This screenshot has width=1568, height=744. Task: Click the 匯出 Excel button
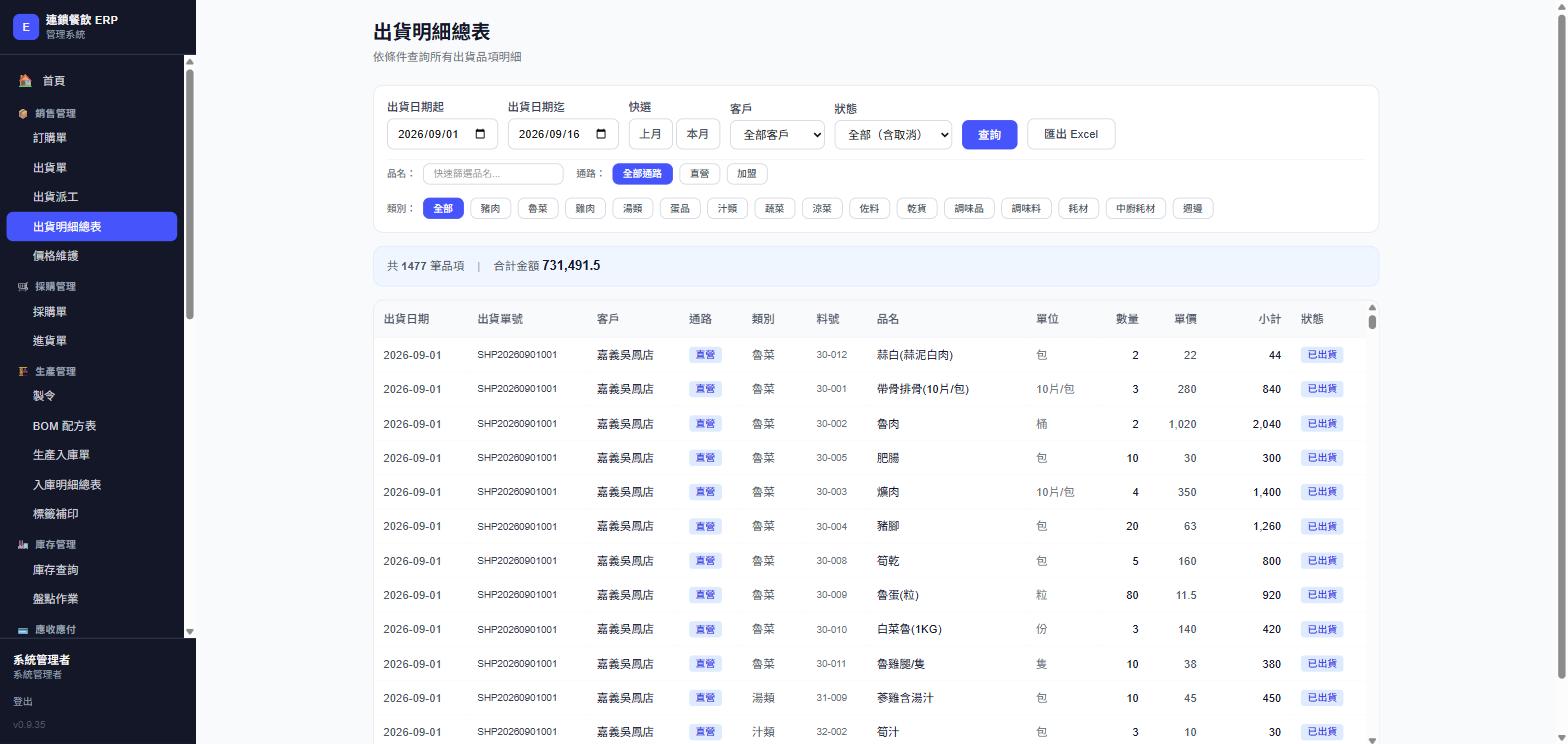click(x=1071, y=134)
